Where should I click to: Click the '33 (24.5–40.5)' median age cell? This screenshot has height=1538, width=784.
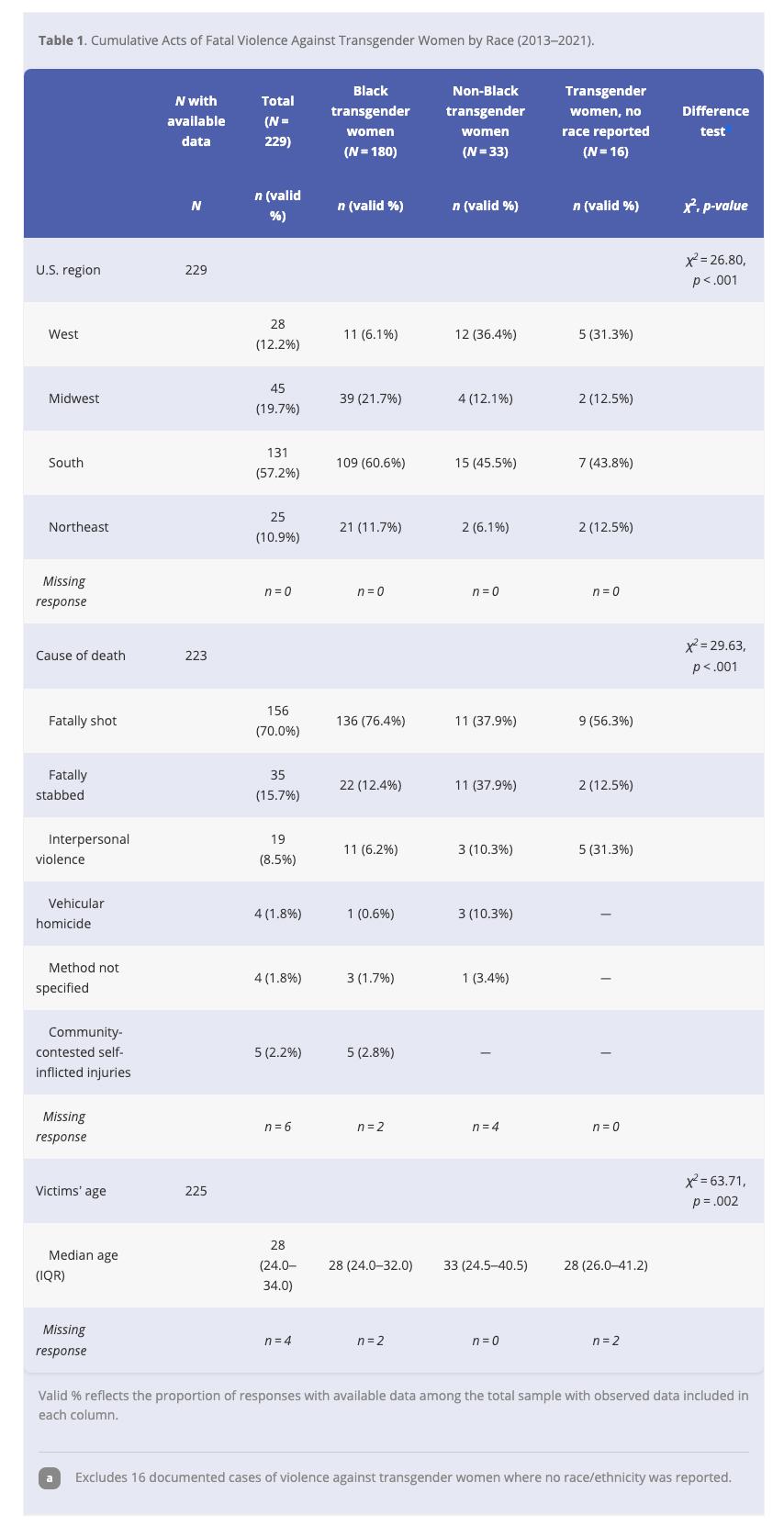coord(486,1265)
